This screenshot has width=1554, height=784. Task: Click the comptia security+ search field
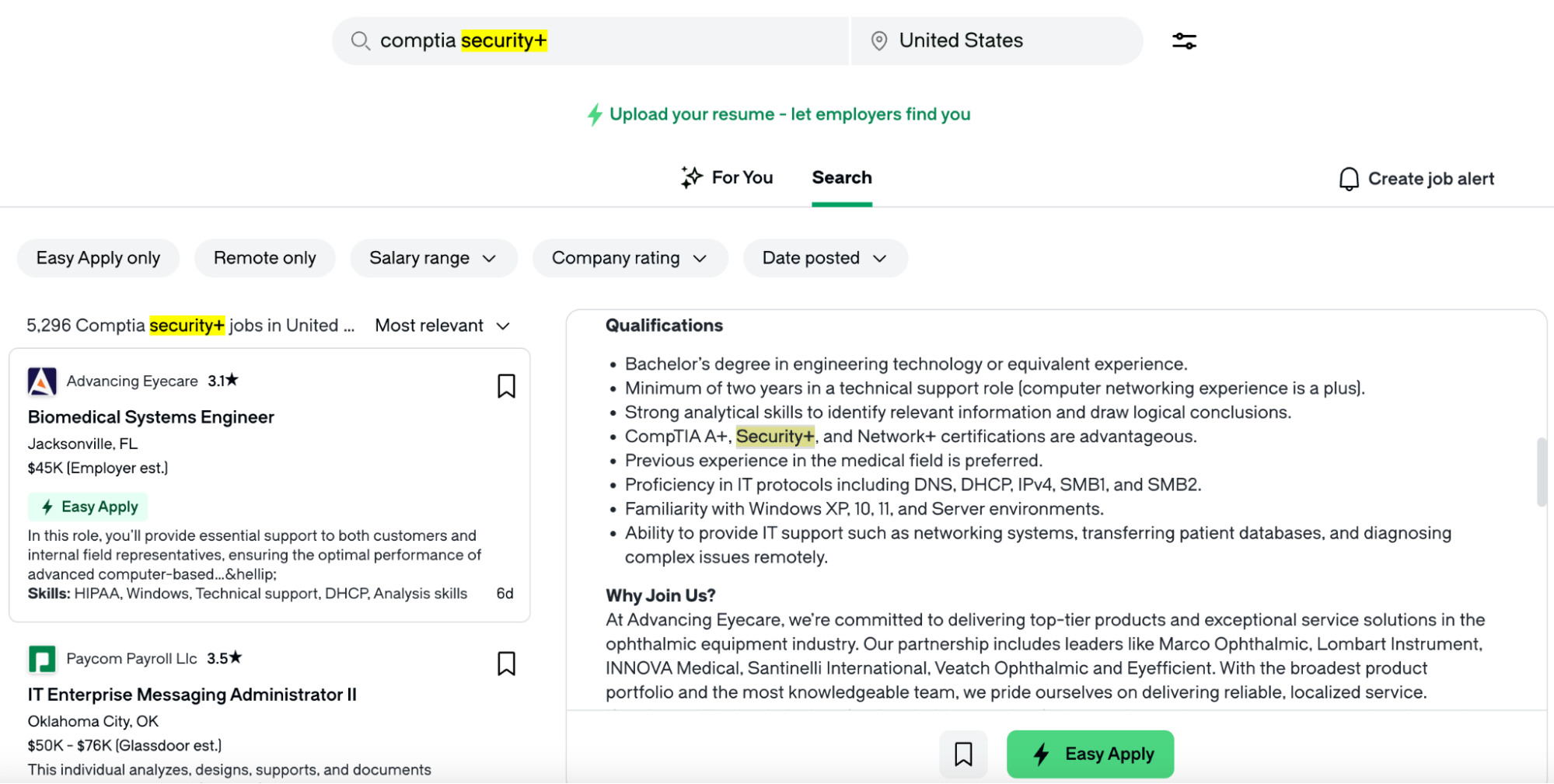pos(591,40)
